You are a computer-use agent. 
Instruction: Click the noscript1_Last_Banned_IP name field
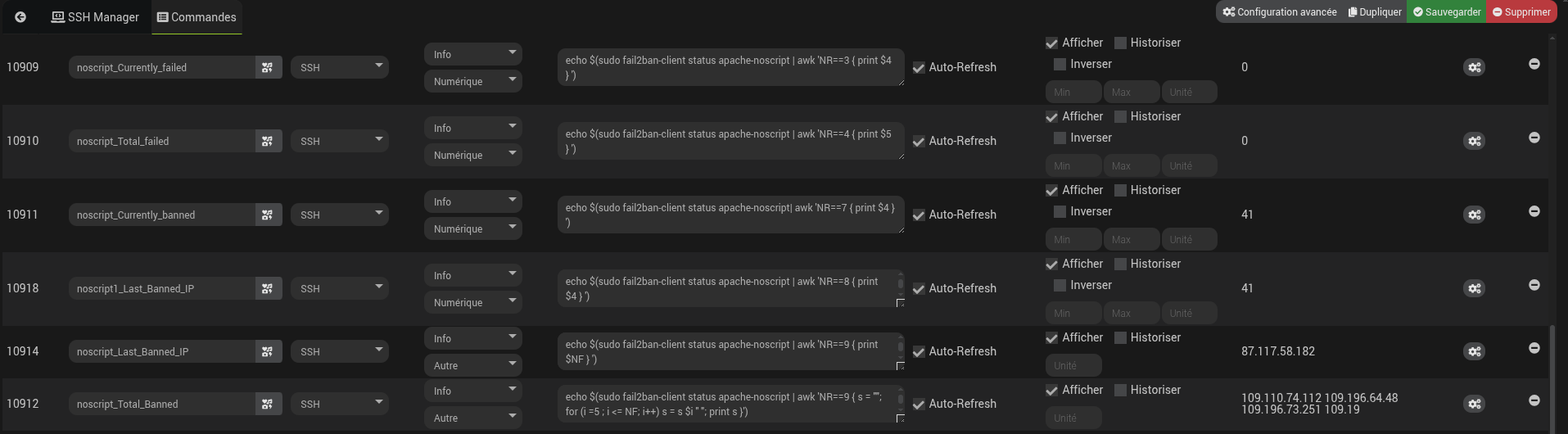162,288
